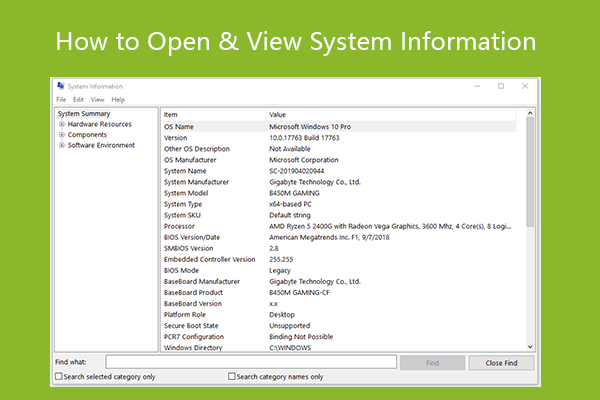600x400 pixels.
Task: Open the Edit menu
Action: pyautogui.click(x=78, y=100)
